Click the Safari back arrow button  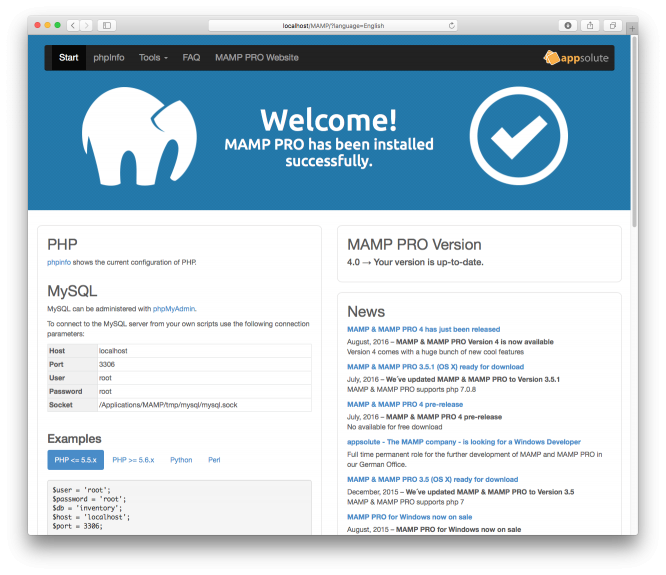73,25
